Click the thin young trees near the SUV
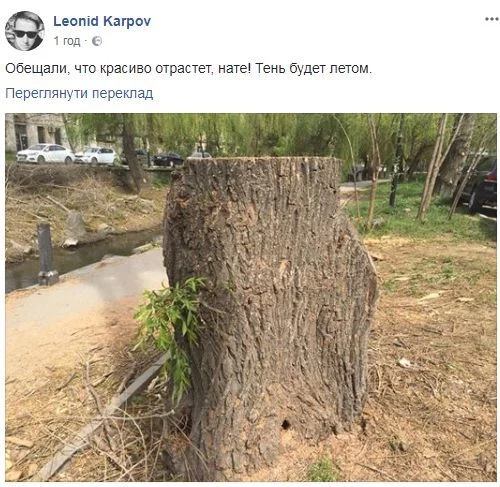This screenshot has height=487, width=500. [x=442, y=167]
